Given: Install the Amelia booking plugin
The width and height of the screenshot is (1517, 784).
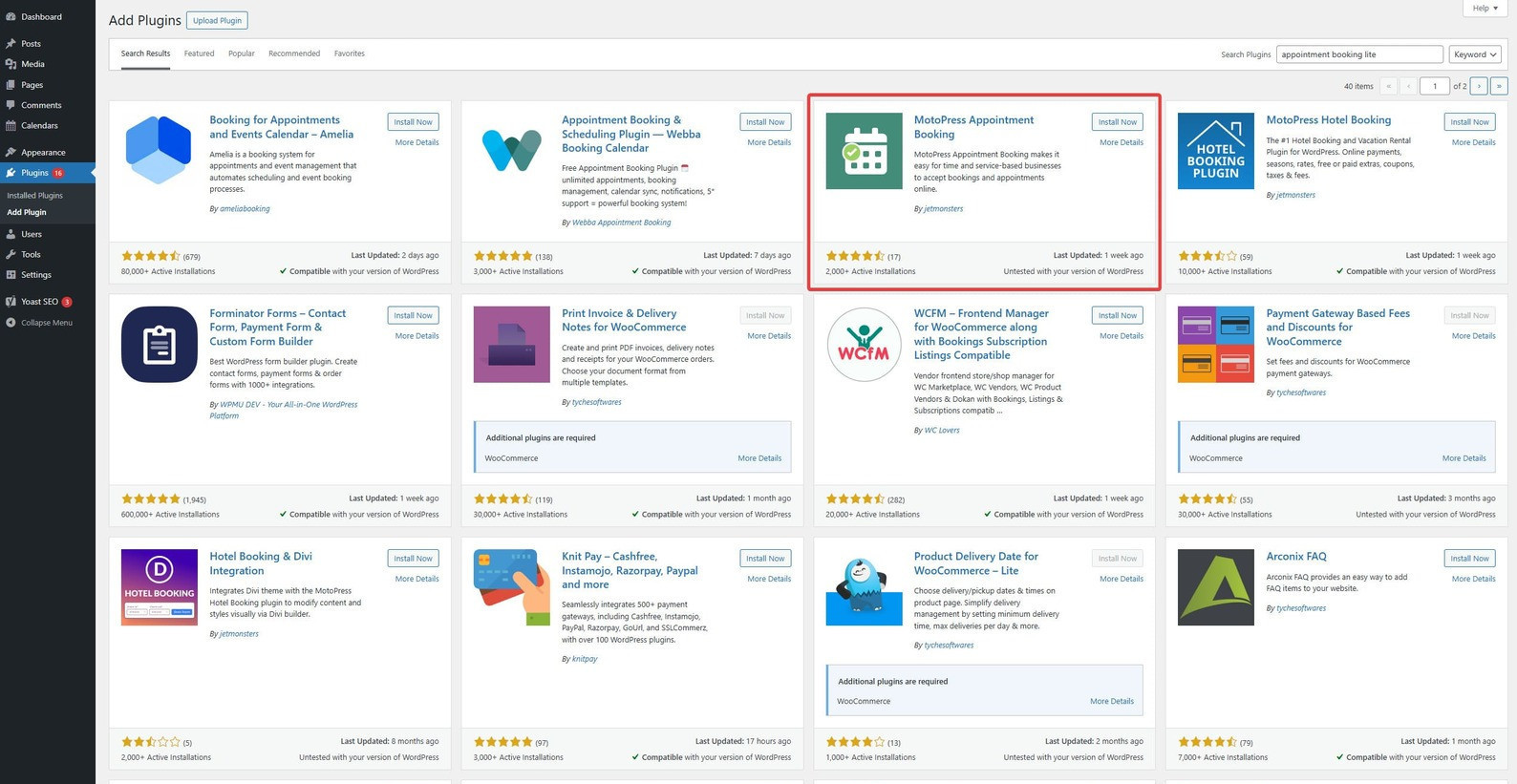Looking at the screenshot, I should point(413,122).
